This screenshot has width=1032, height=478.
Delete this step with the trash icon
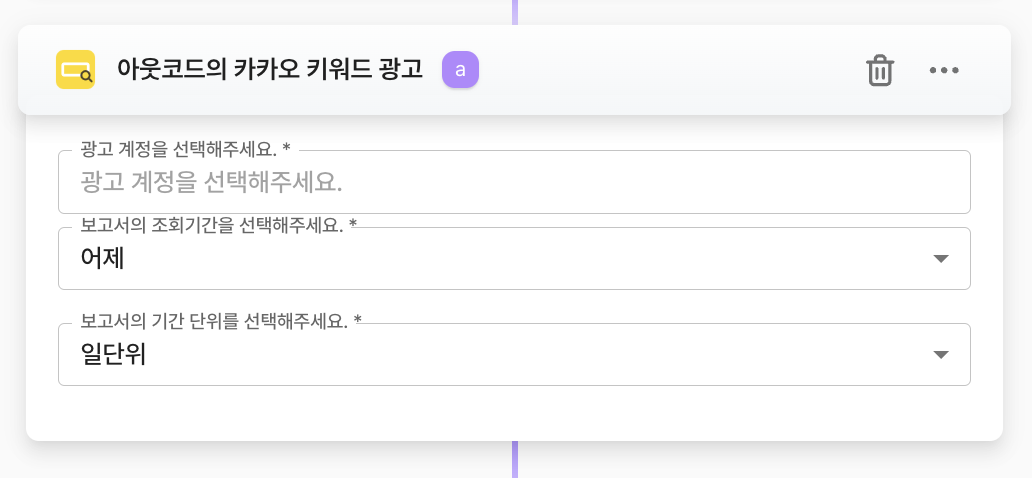coord(880,70)
